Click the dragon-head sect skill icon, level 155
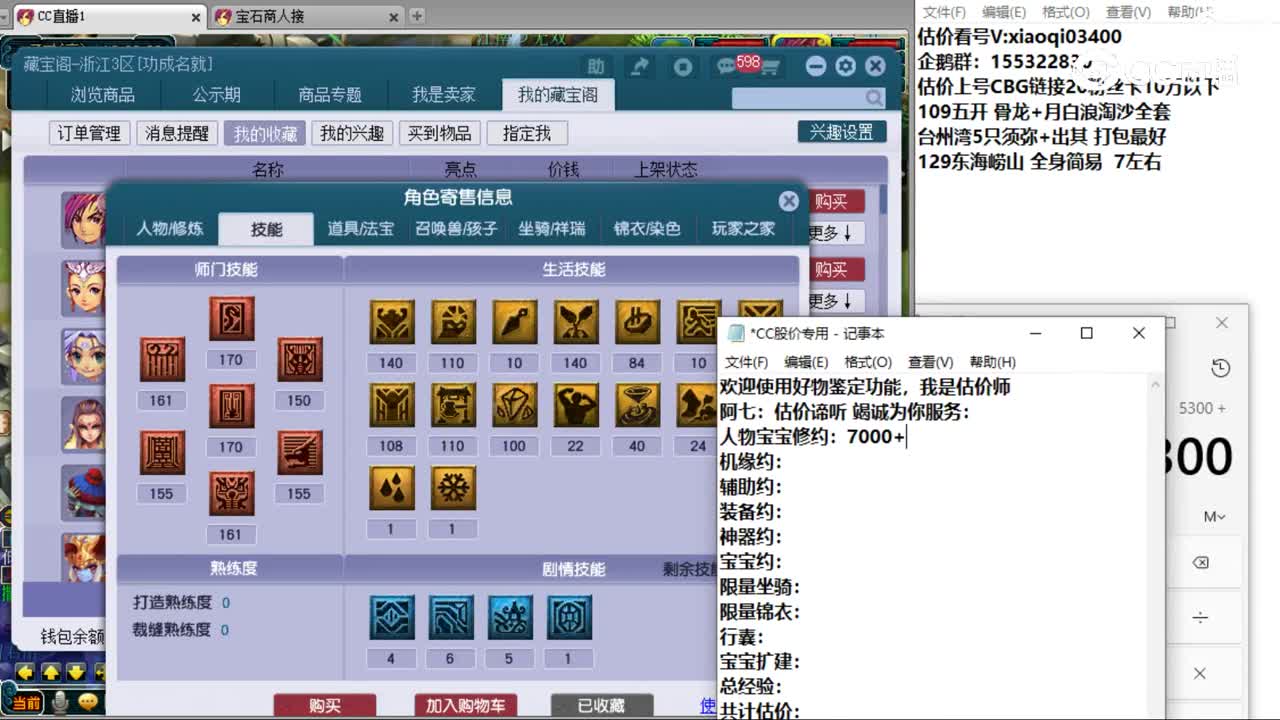The width and height of the screenshot is (1280, 720). (x=299, y=453)
